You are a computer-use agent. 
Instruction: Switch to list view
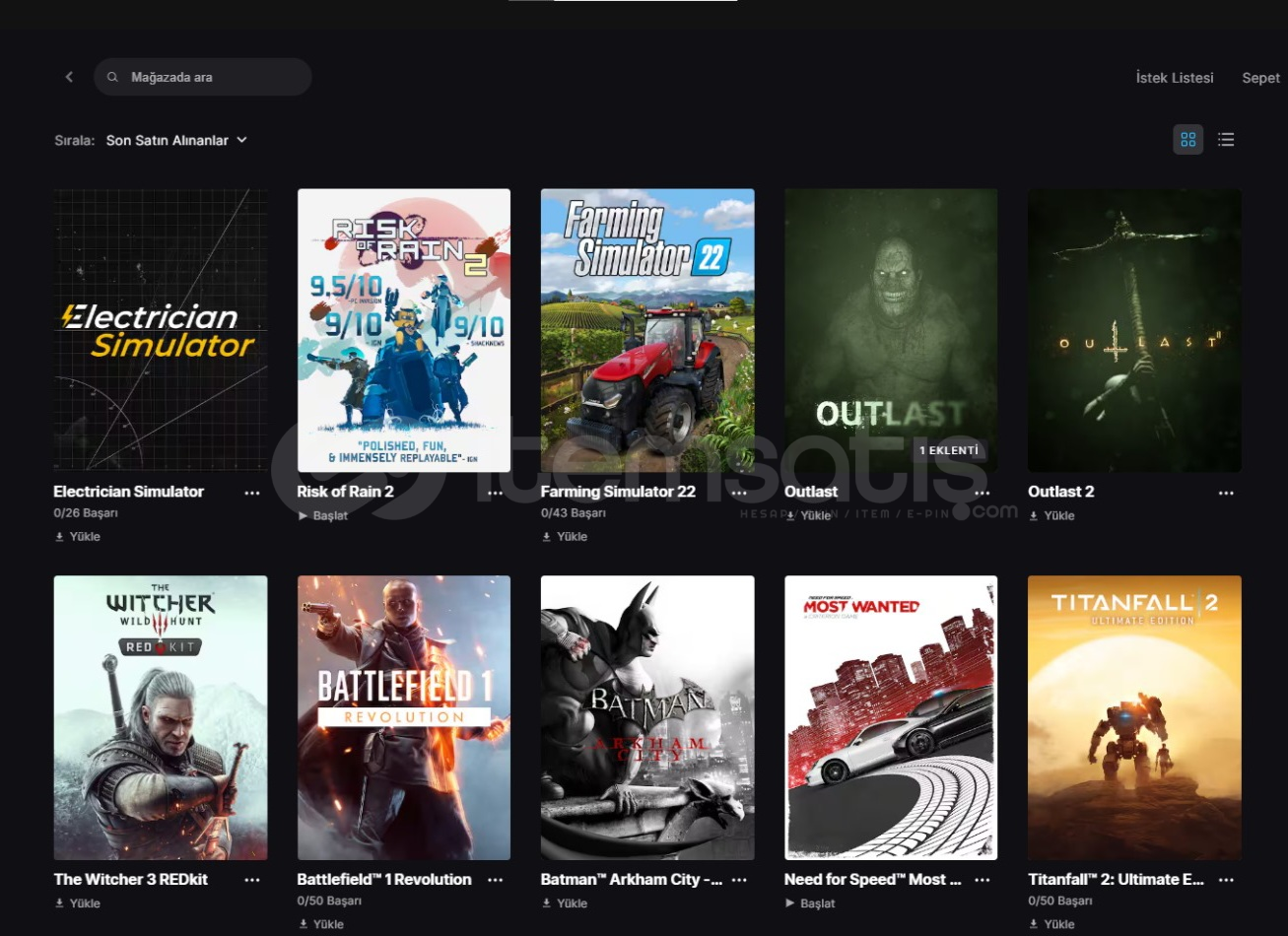coord(1226,140)
